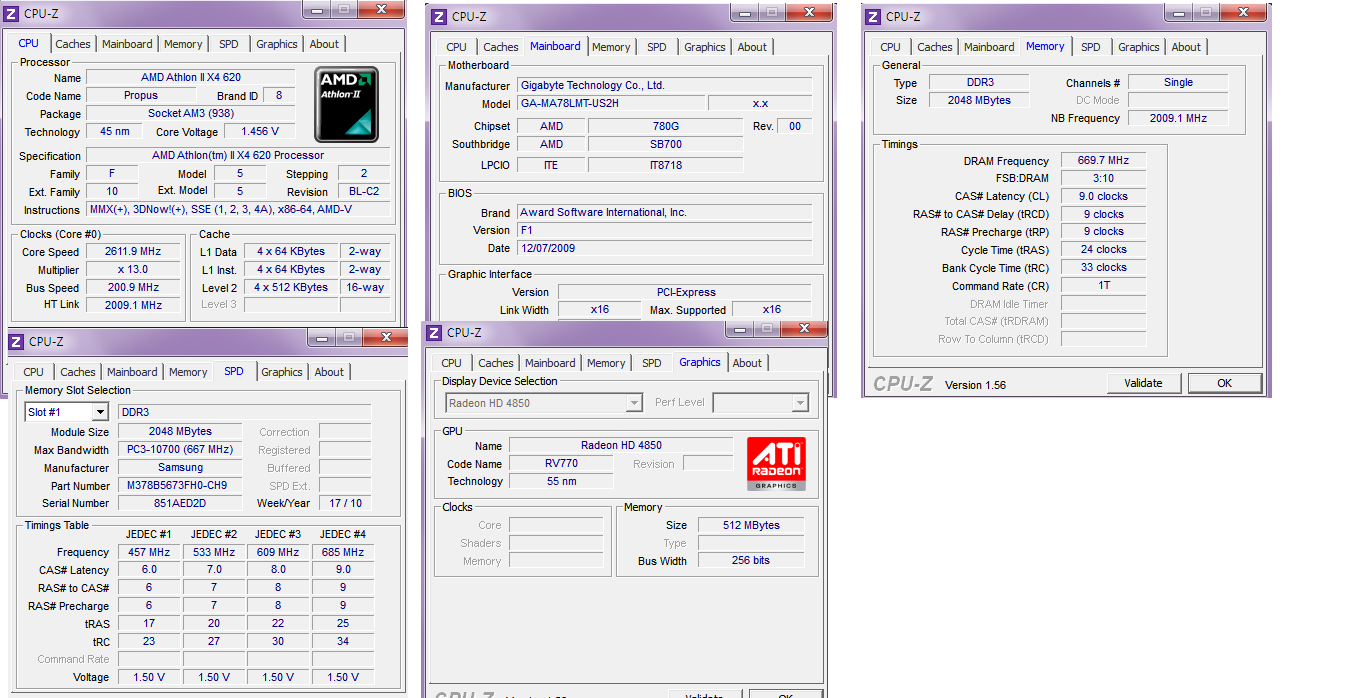Open Memory tab in the CPU window
The image size is (1359, 698).
point(183,44)
